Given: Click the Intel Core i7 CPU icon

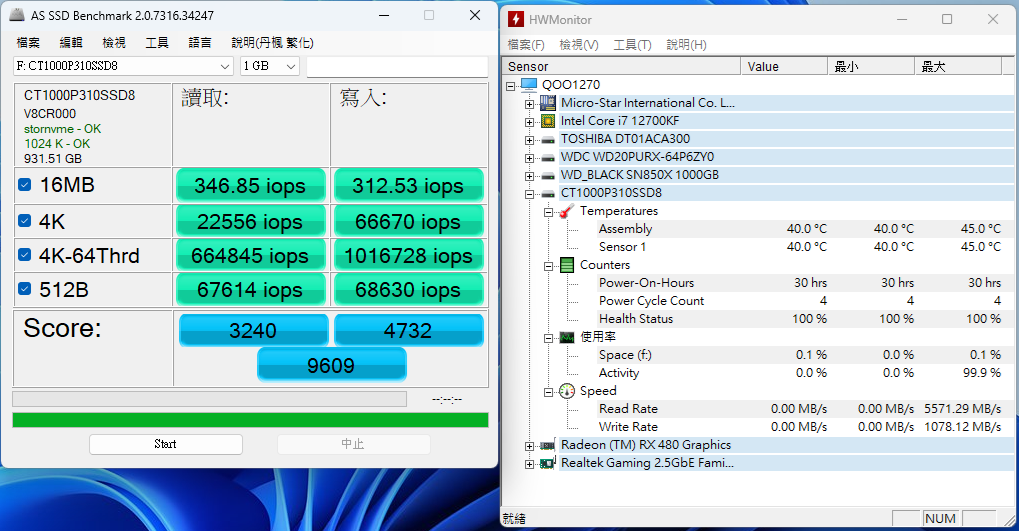Looking at the screenshot, I should [548, 121].
